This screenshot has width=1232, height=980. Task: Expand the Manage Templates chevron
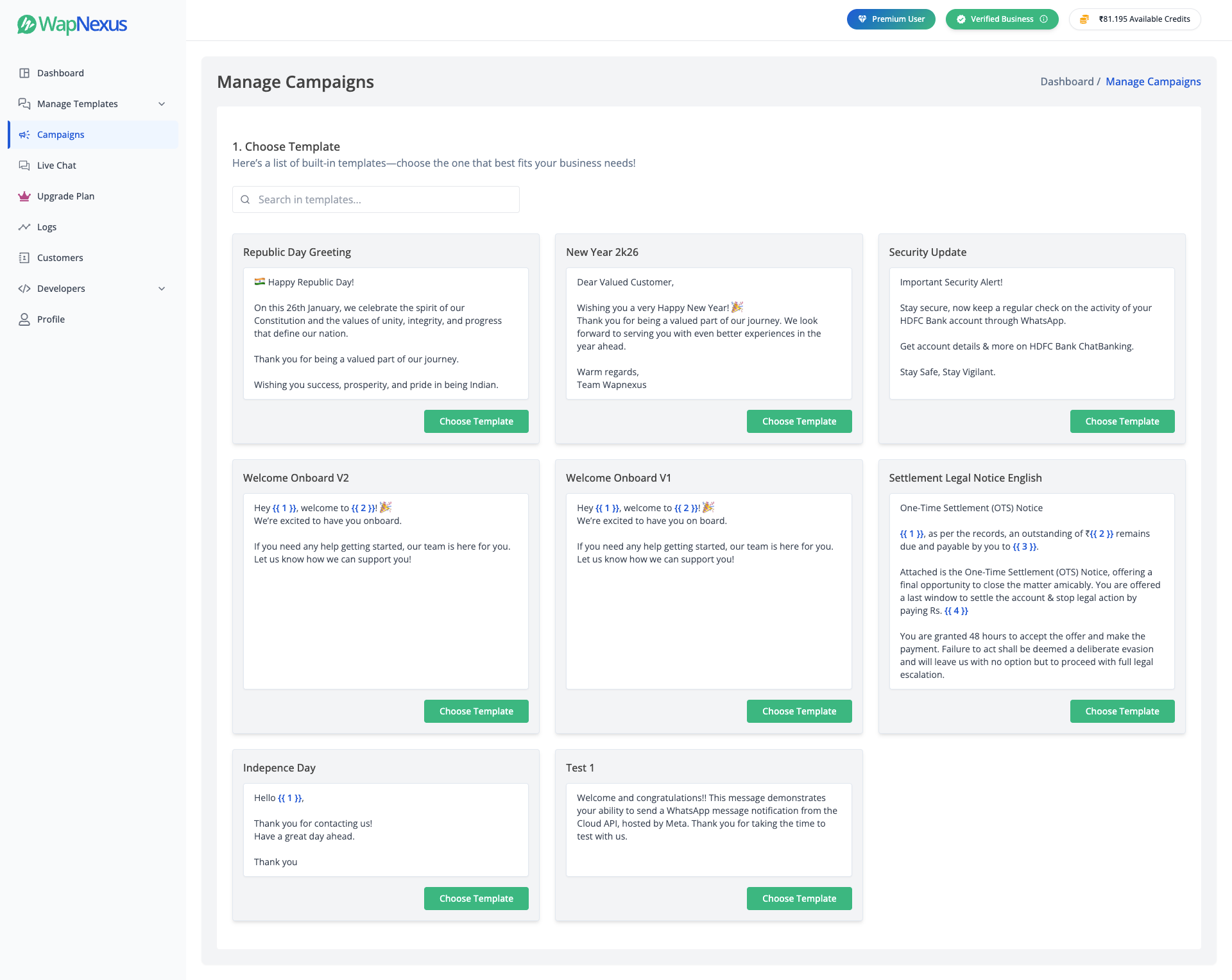coord(162,104)
